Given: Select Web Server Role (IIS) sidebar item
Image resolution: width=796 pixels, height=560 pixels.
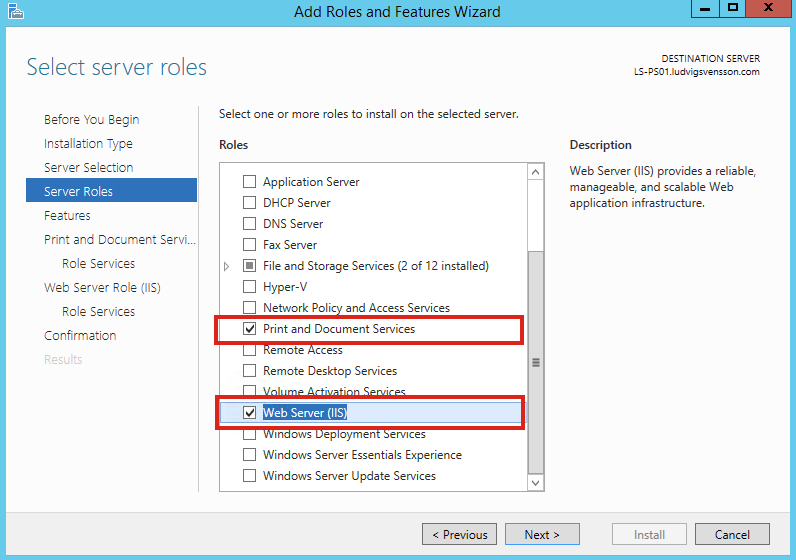Looking at the screenshot, I should [102, 287].
